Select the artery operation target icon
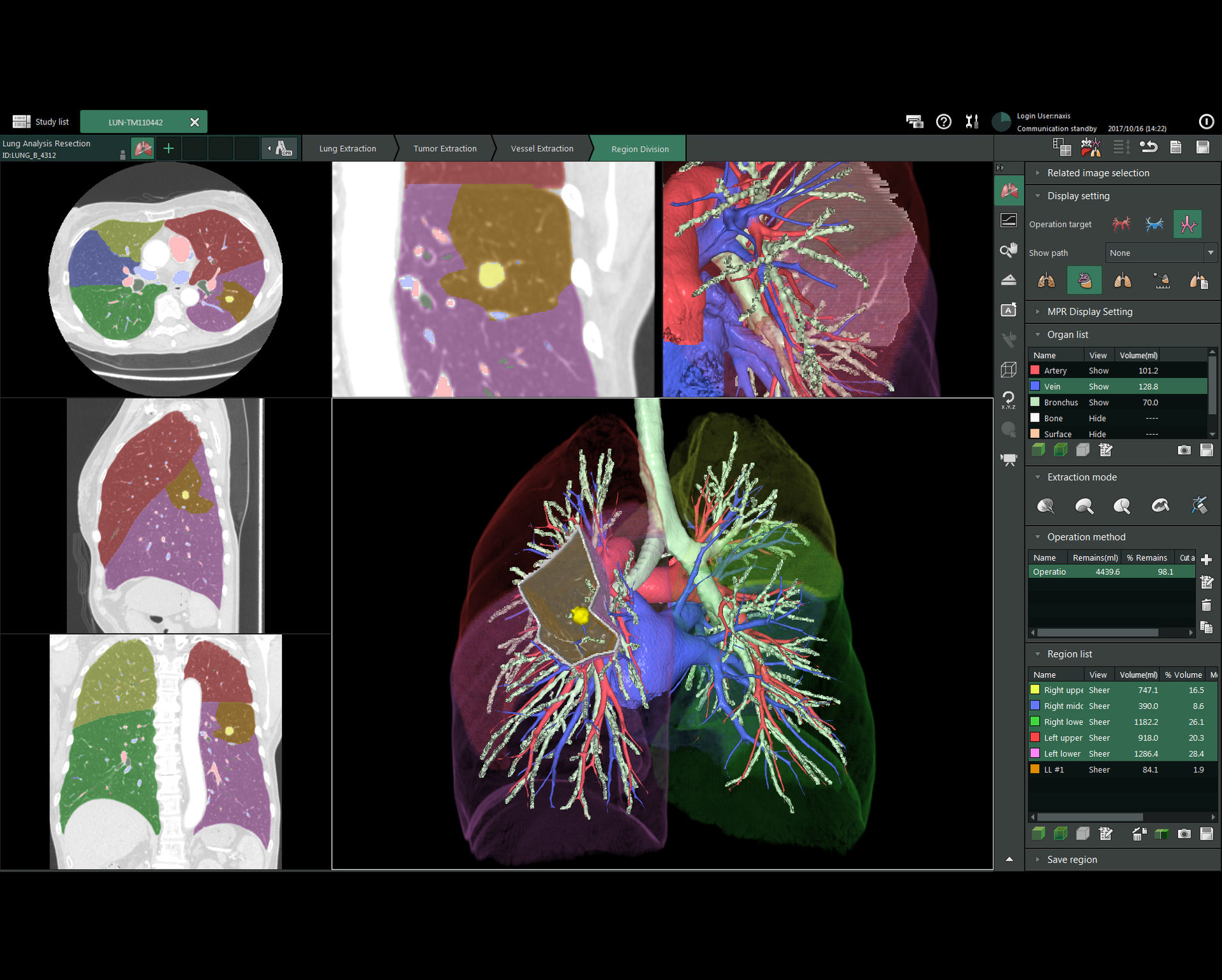The width and height of the screenshot is (1222, 980). (x=1121, y=225)
